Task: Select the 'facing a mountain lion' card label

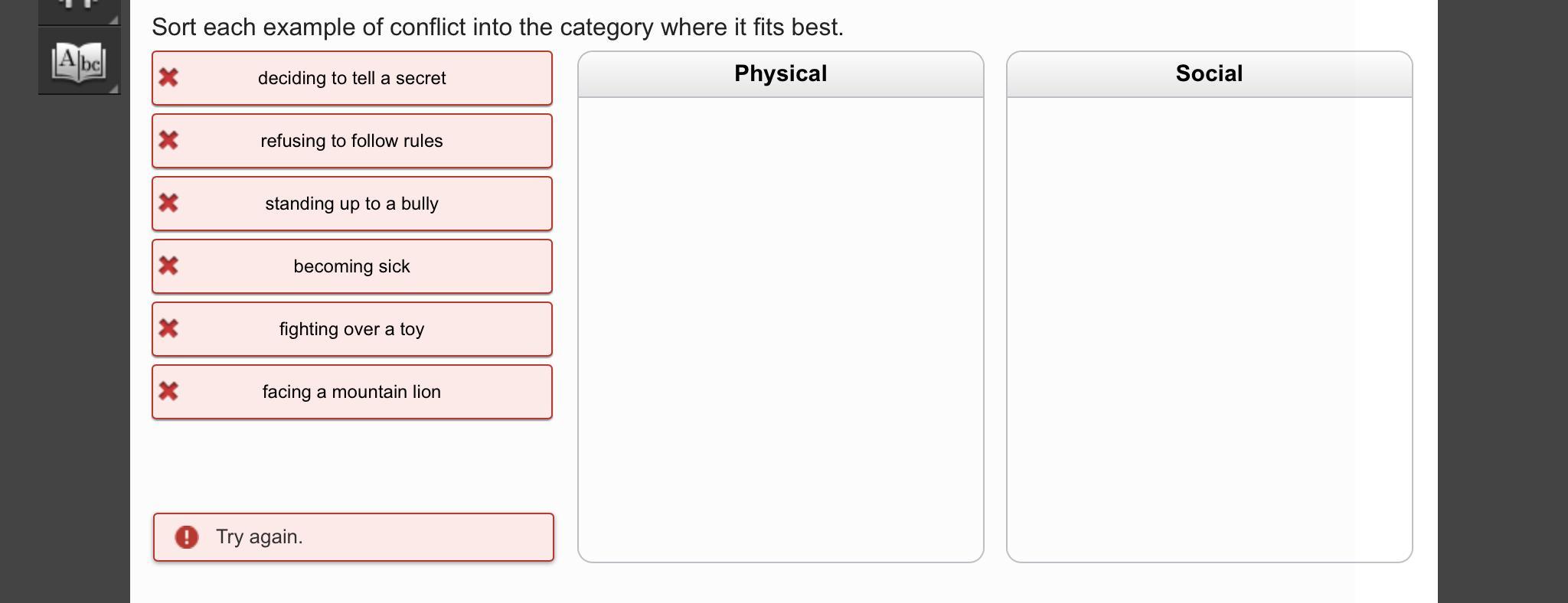Action: click(351, 392)
